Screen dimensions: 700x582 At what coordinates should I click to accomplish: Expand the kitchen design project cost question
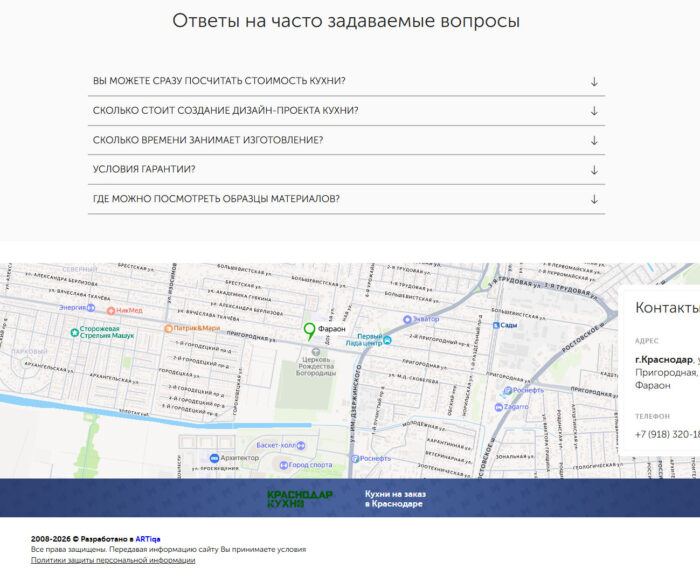[x=594, y=111]
